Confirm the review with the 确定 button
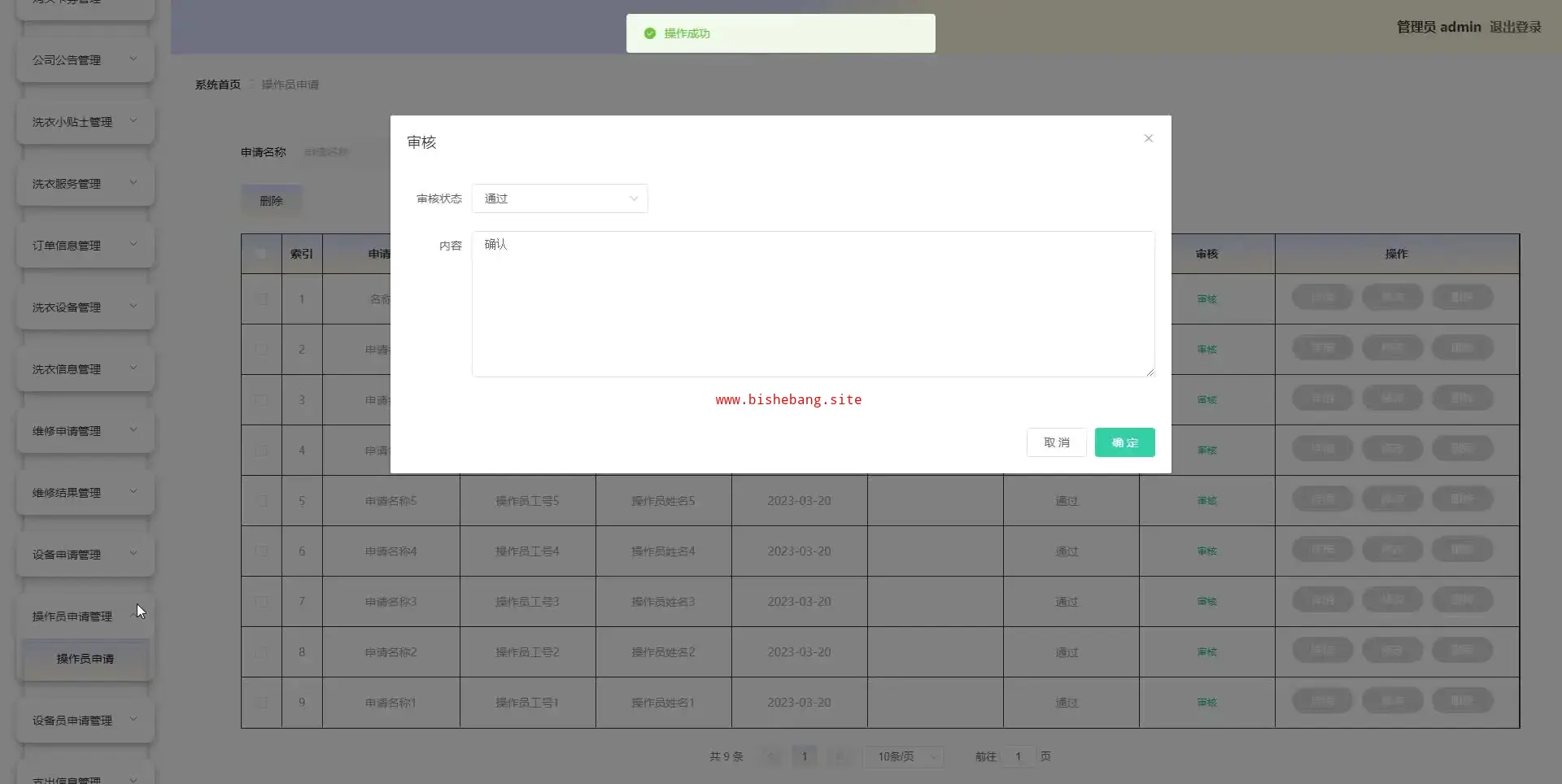 pos(1124,442)
